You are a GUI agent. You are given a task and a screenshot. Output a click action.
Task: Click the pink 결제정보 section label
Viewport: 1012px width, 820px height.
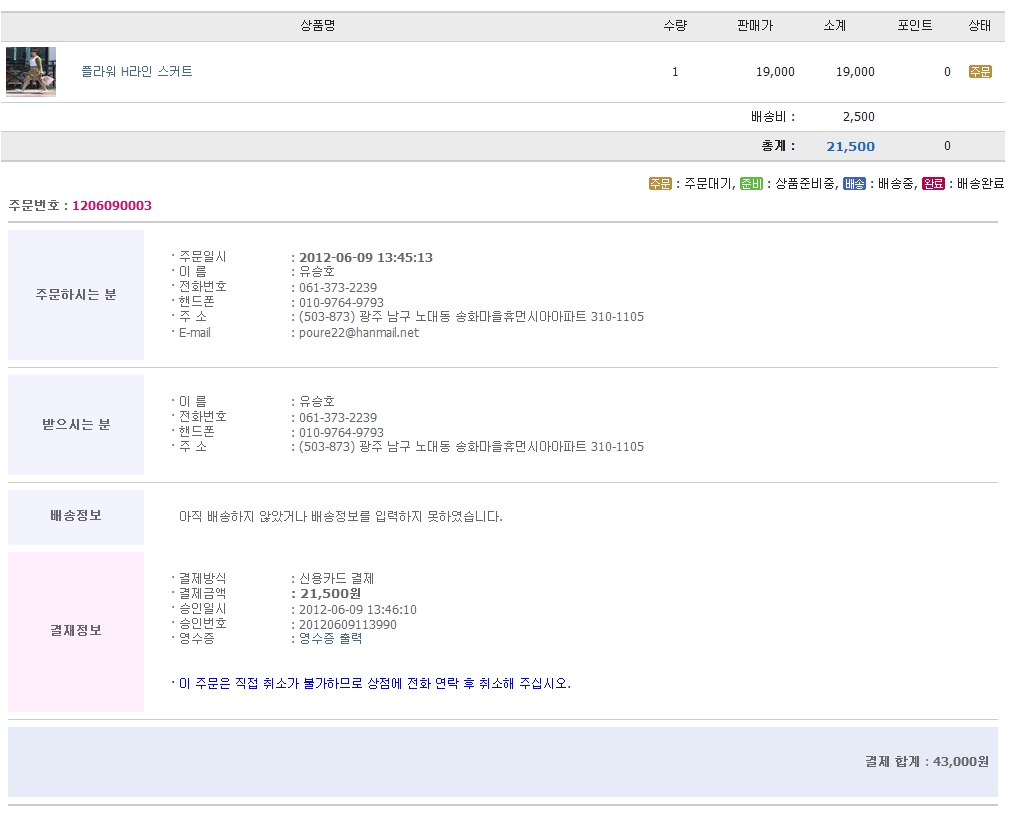[76, 631]
